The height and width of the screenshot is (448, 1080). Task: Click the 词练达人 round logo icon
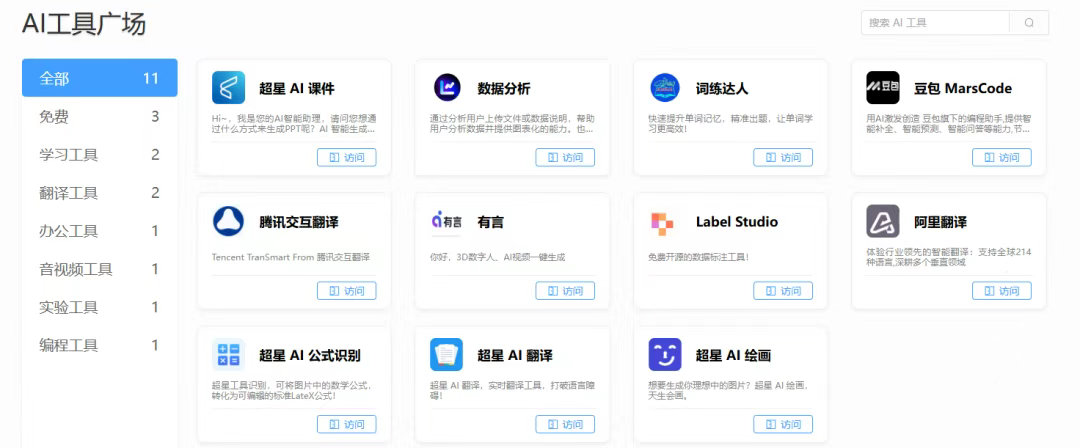(x=665, y=88)
